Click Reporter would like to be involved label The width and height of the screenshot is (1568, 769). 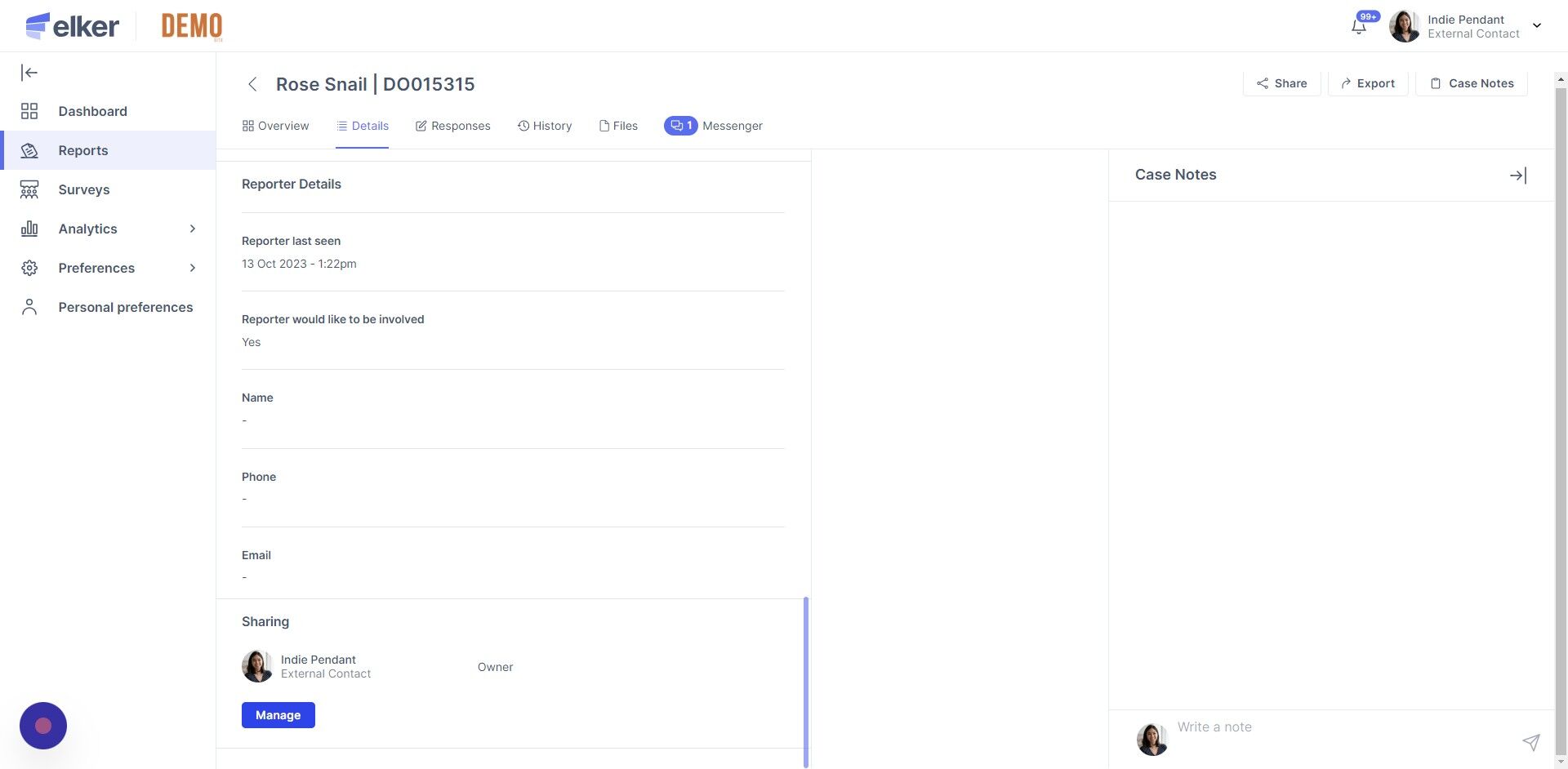tap(333, 319)
